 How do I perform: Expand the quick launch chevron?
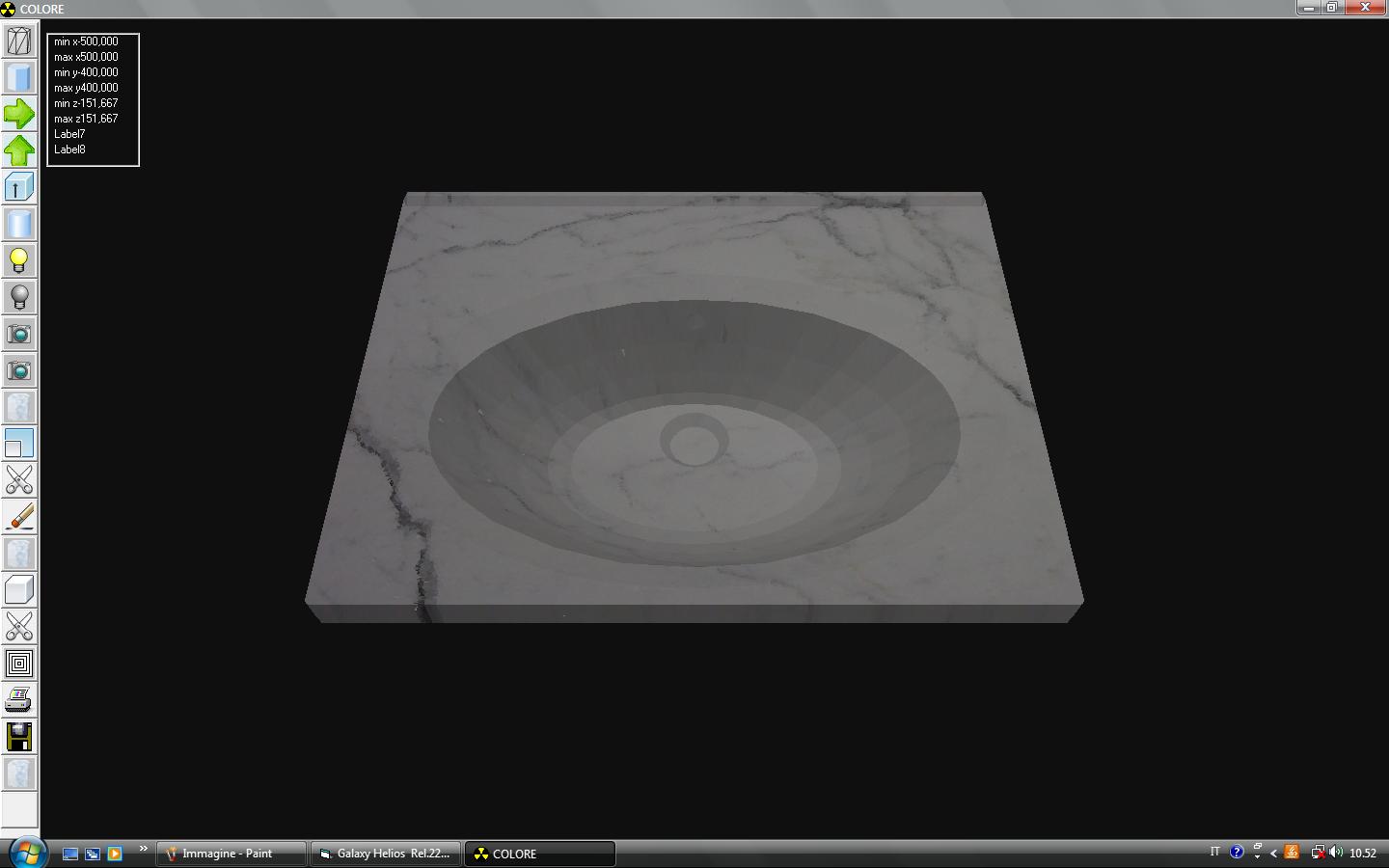143,849
